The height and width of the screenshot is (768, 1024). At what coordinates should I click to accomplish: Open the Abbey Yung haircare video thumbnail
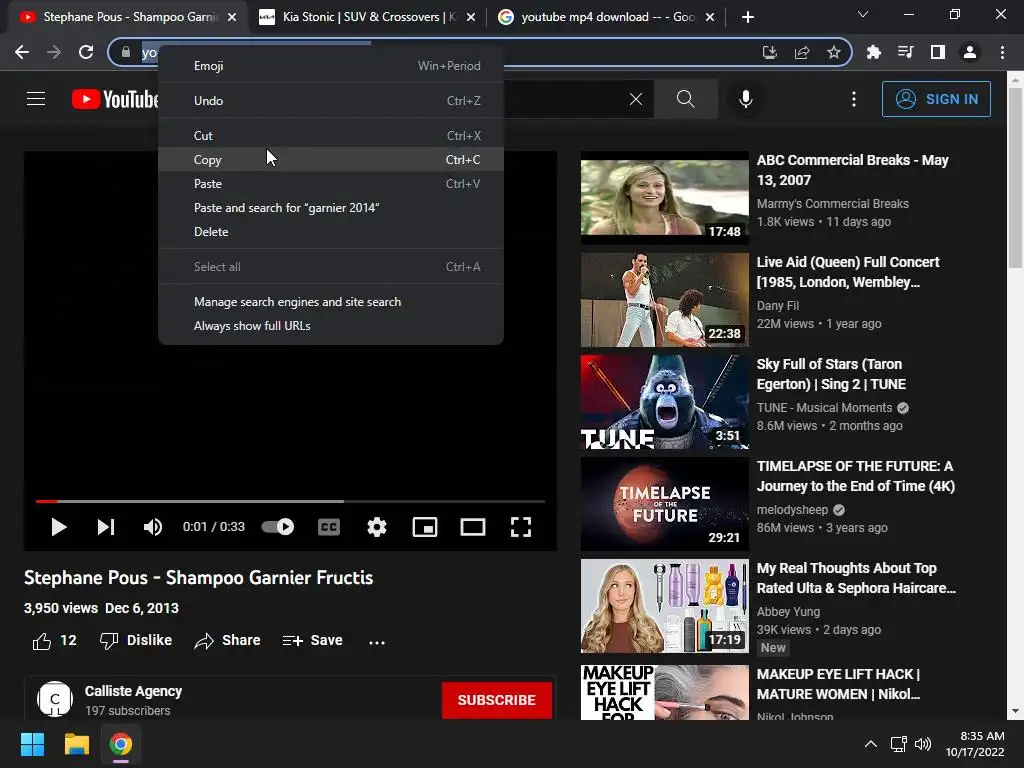click(x=665, y=605)
